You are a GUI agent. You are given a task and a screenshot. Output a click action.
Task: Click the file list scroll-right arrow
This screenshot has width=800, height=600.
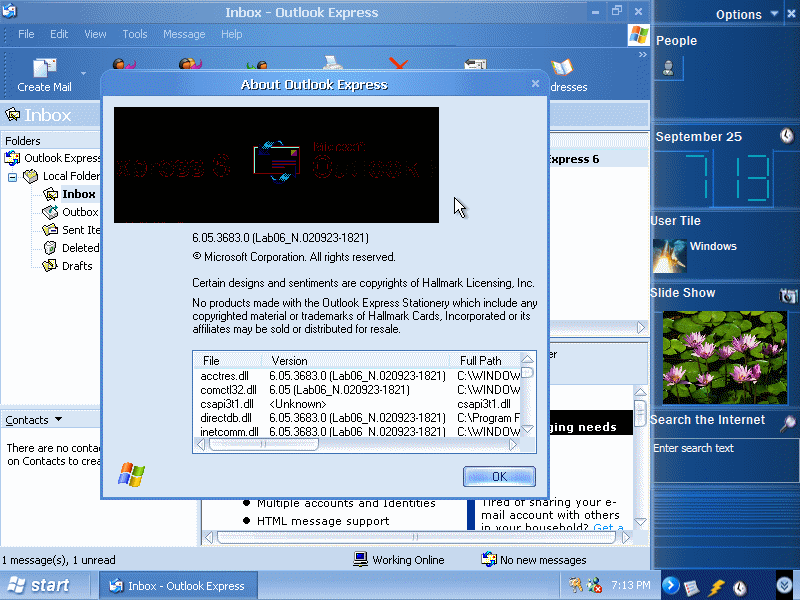click(x=513, y=445)
